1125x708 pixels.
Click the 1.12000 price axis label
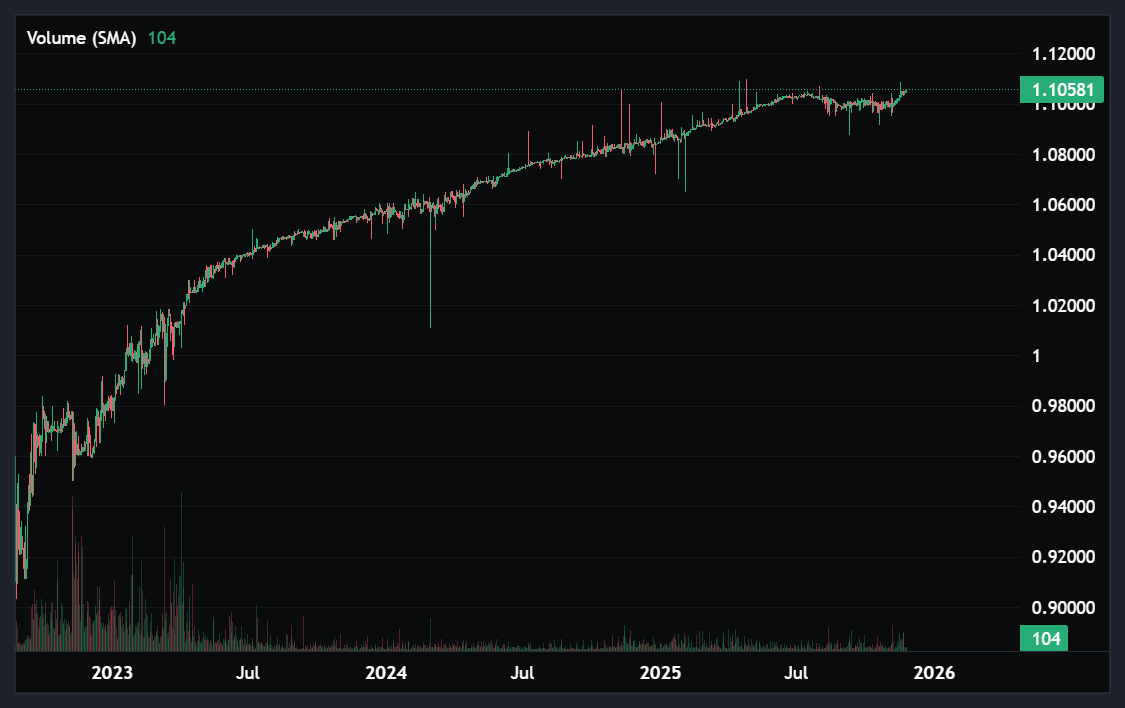1063,54
